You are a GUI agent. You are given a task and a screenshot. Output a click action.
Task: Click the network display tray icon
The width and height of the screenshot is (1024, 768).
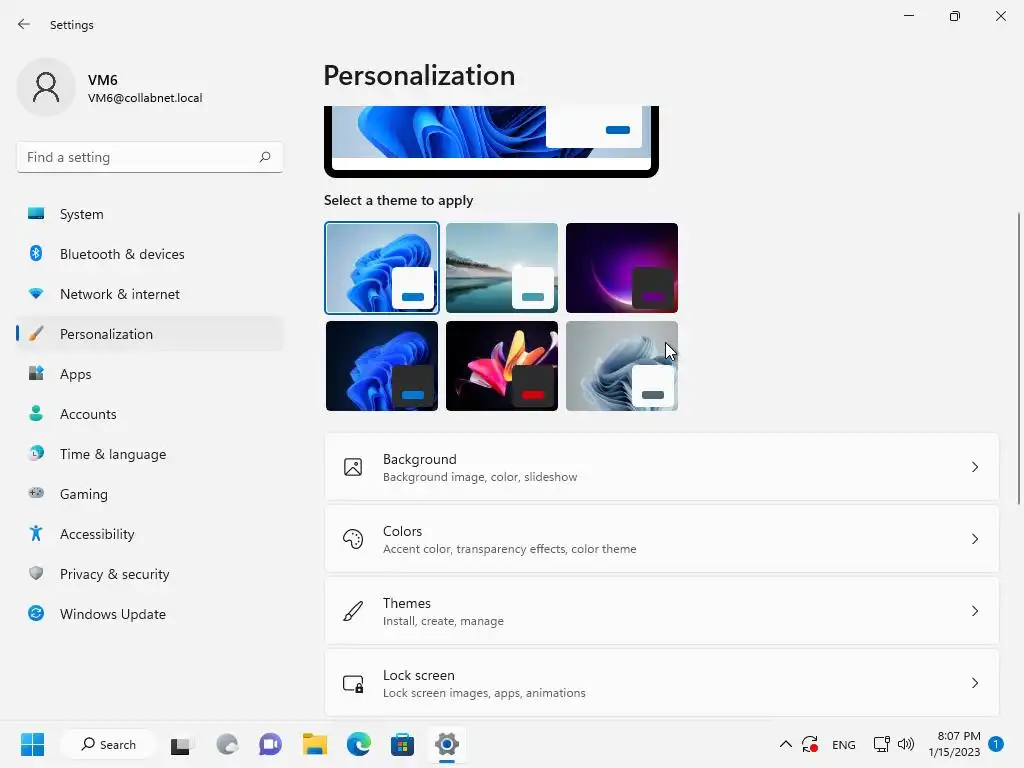point(882,744)
